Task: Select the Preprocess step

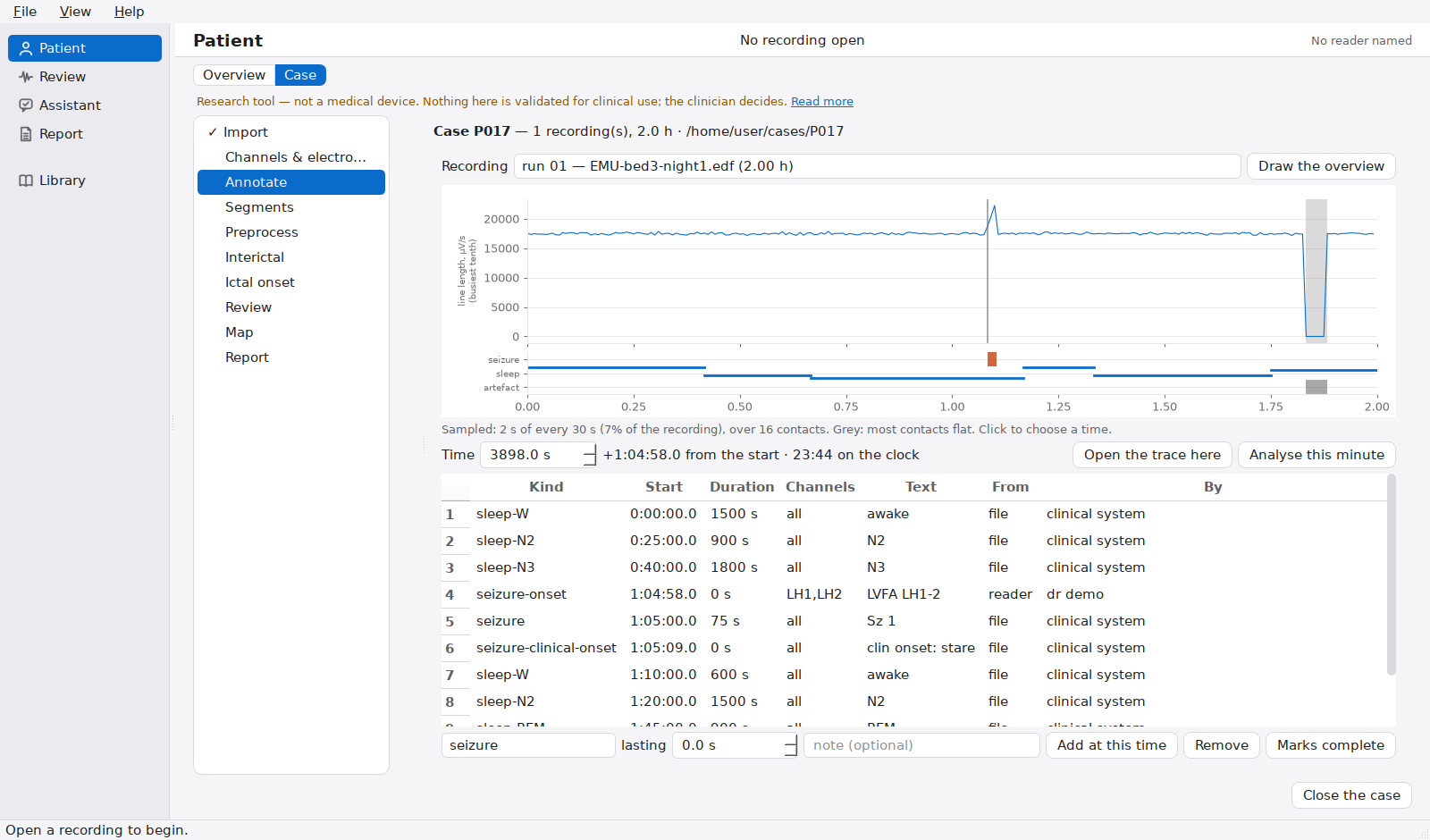Action: [x=291, y=232]
